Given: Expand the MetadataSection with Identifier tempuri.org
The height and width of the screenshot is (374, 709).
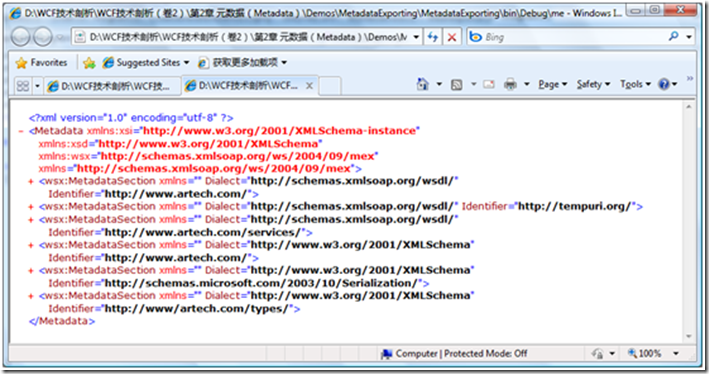Looking at the screenshot, I should click(31, 207).
